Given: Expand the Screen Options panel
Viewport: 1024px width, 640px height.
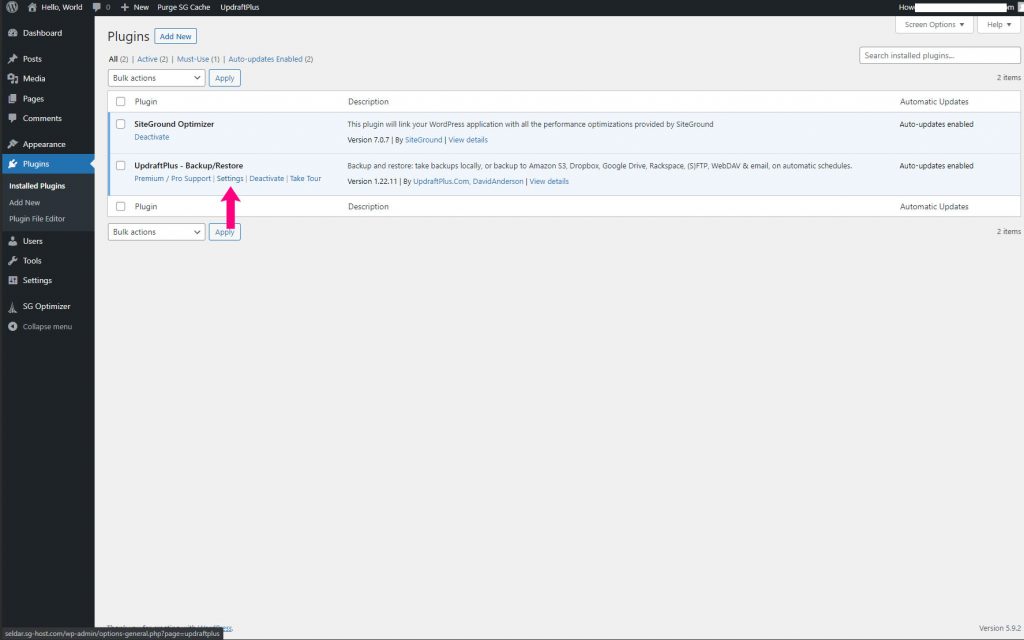Looking at the screenshot, I should (x=934, y=25).
